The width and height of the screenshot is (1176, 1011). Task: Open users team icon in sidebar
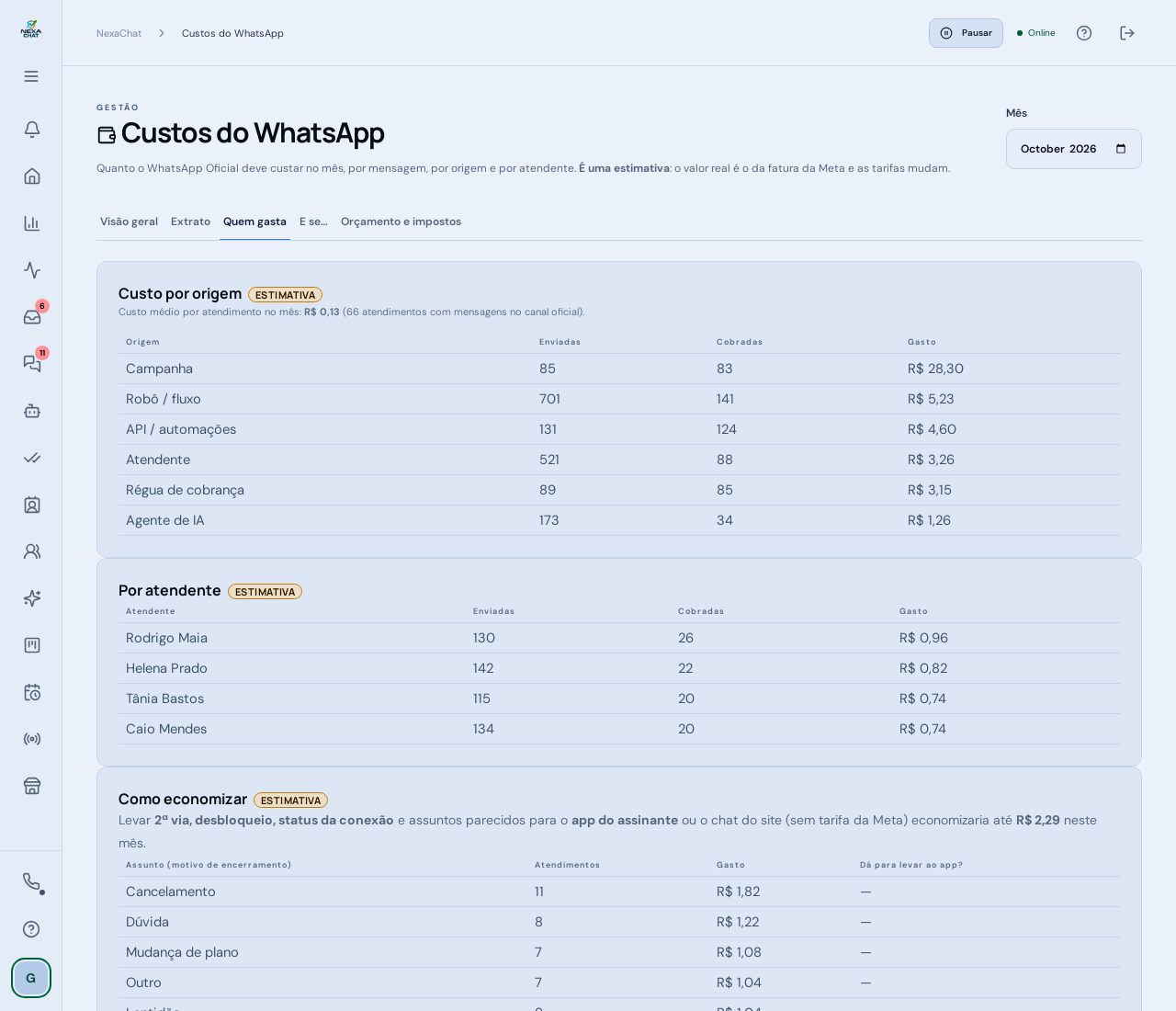click(x=32, y=551)
